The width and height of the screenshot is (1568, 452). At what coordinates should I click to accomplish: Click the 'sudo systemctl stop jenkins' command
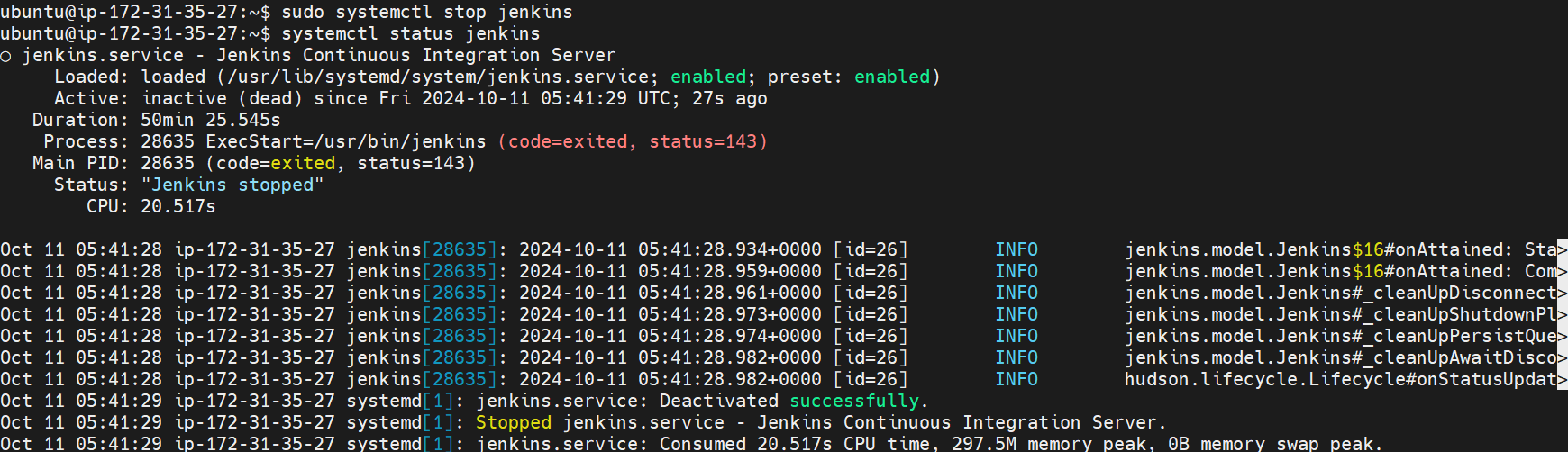427,13
